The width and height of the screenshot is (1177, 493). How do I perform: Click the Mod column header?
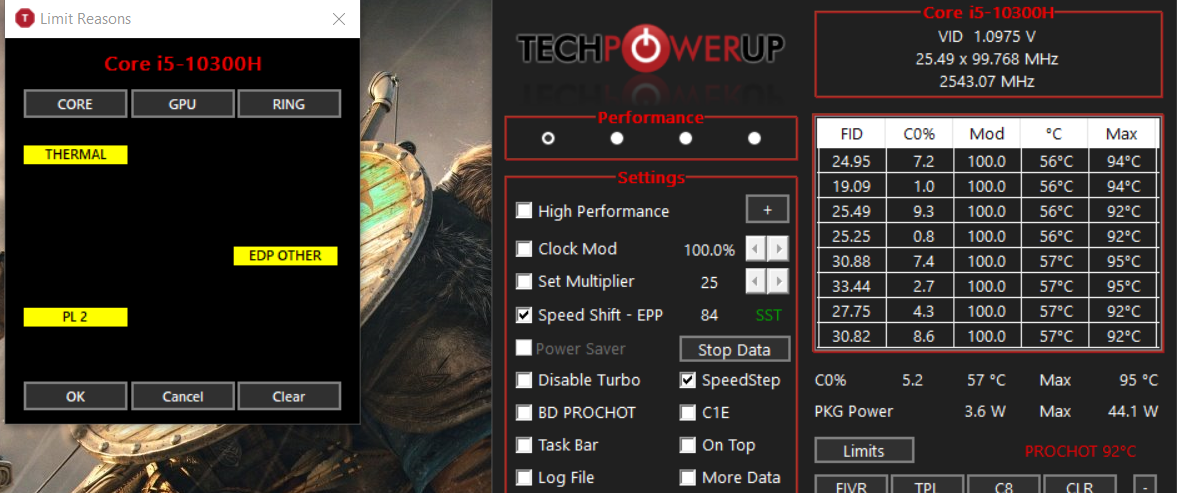(x=987, y=134)
